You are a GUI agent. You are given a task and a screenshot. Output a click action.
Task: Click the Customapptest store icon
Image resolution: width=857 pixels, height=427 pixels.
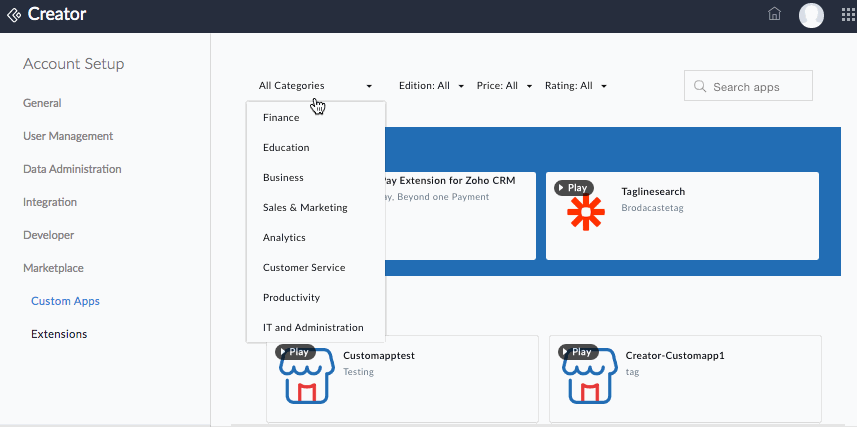coord(307,376)
